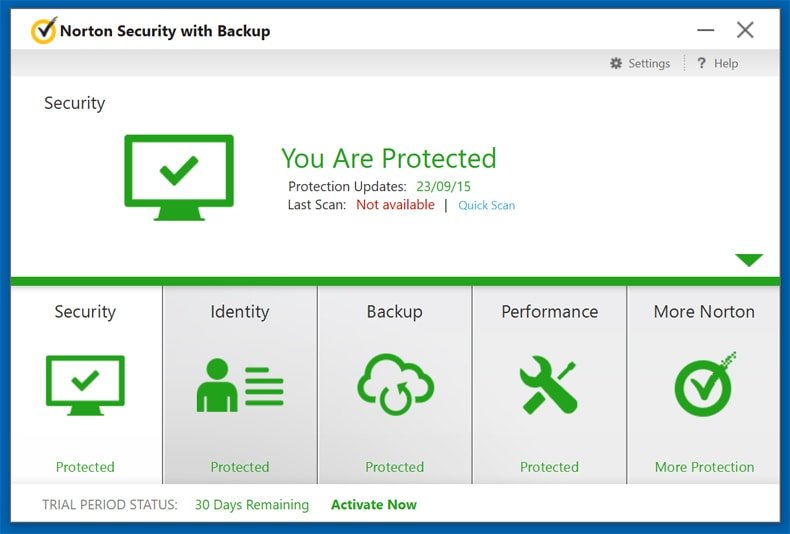The width and height of the screenshot is (790, 534).
Task: Open the More Norton tab label
Action: 704,312
